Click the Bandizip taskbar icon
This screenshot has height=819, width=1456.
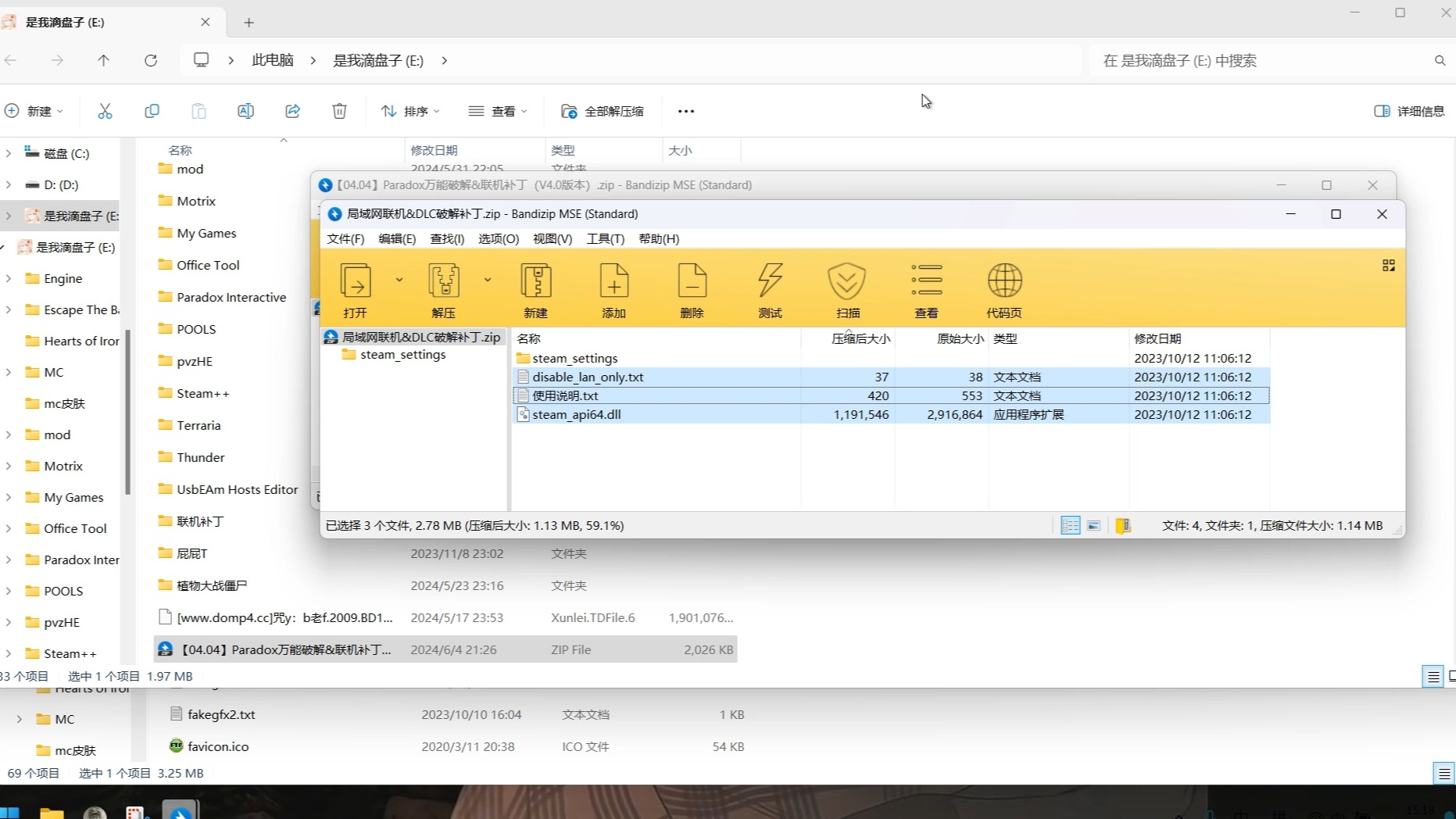(x=181, y=811)
